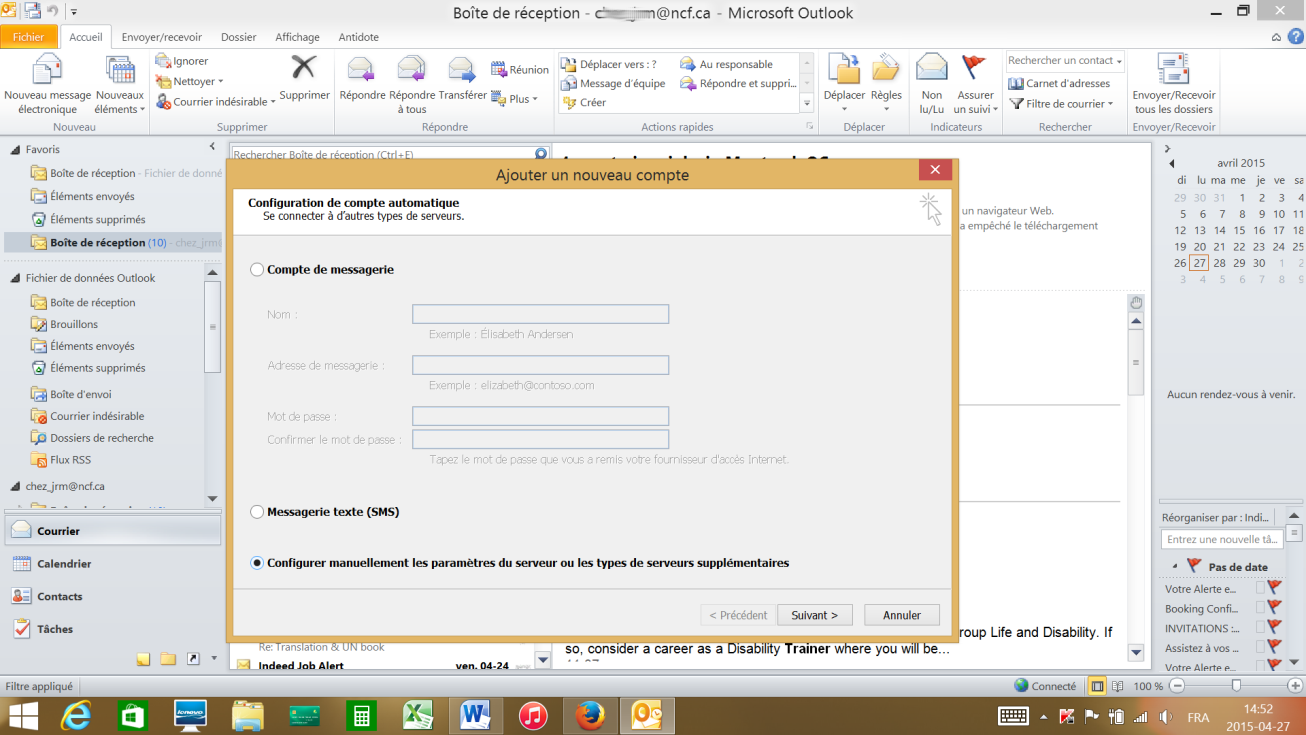This screenshot has height=735, width=1306.
Task: Switch to the Dossier tab
Action: click(239, 37)
